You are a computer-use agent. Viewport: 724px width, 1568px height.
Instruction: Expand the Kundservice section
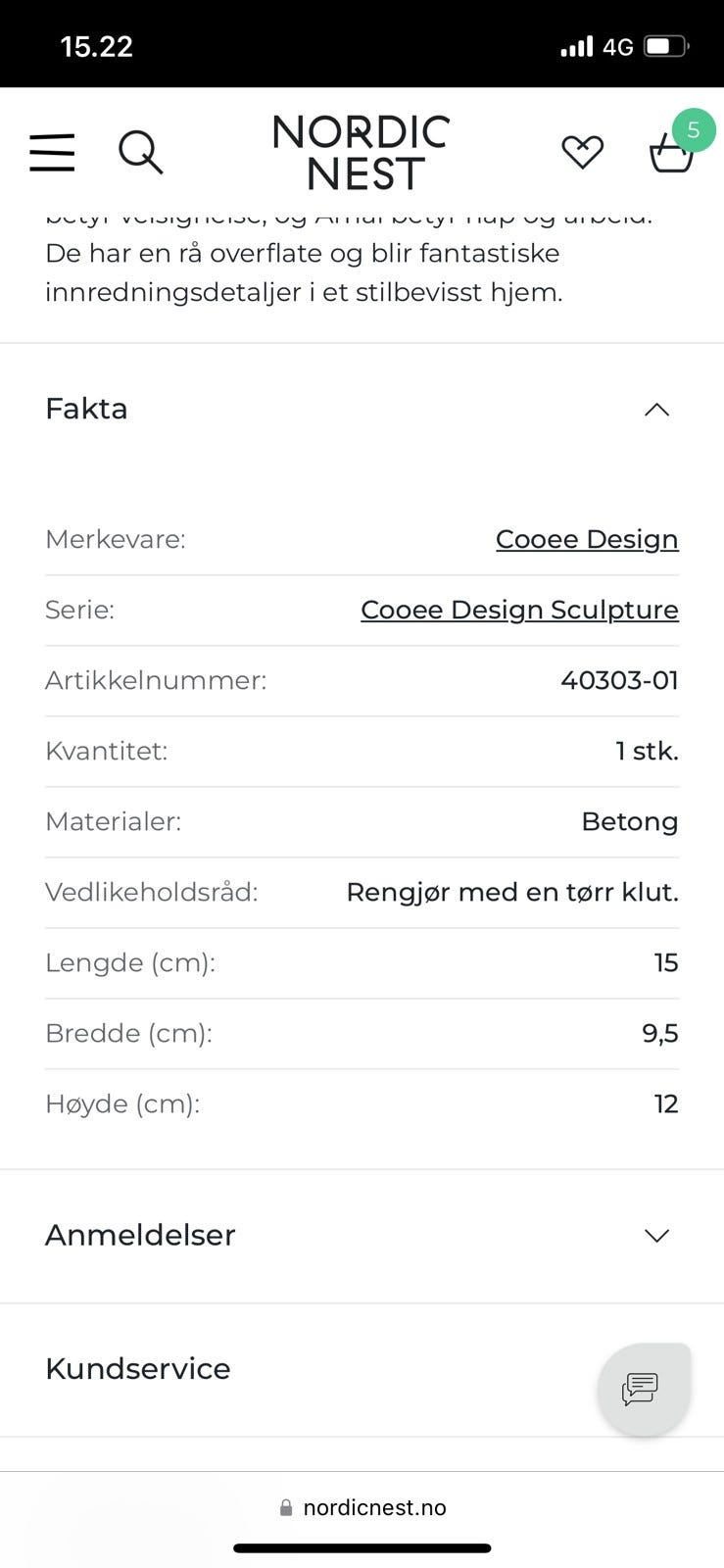(x=138, y=1368)
